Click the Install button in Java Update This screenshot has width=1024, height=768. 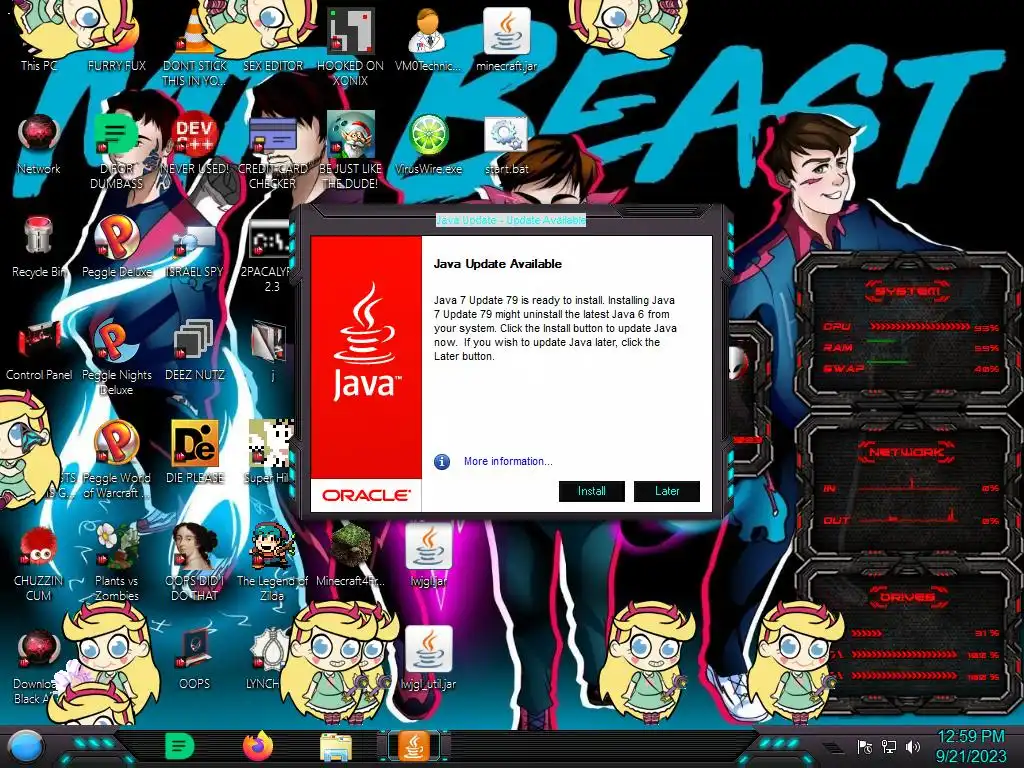592,491
